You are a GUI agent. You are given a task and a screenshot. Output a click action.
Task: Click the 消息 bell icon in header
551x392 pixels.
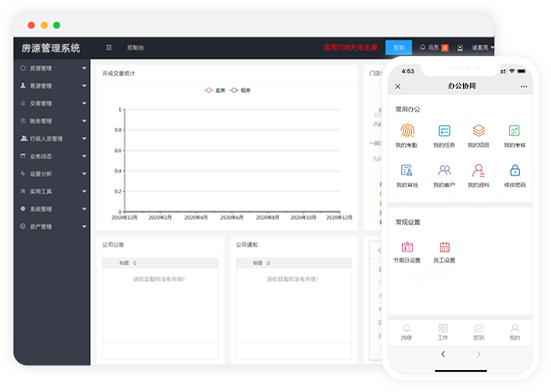[423, 47]
